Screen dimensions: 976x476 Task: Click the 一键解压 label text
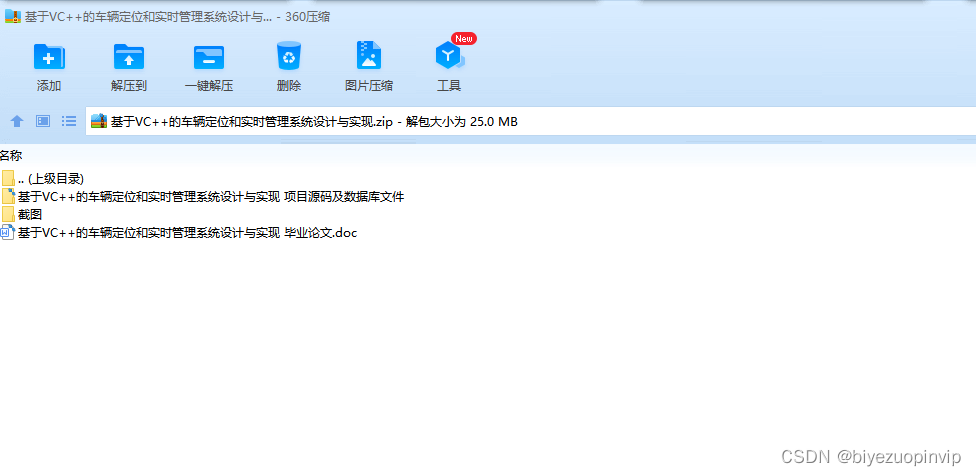(209, 86)
